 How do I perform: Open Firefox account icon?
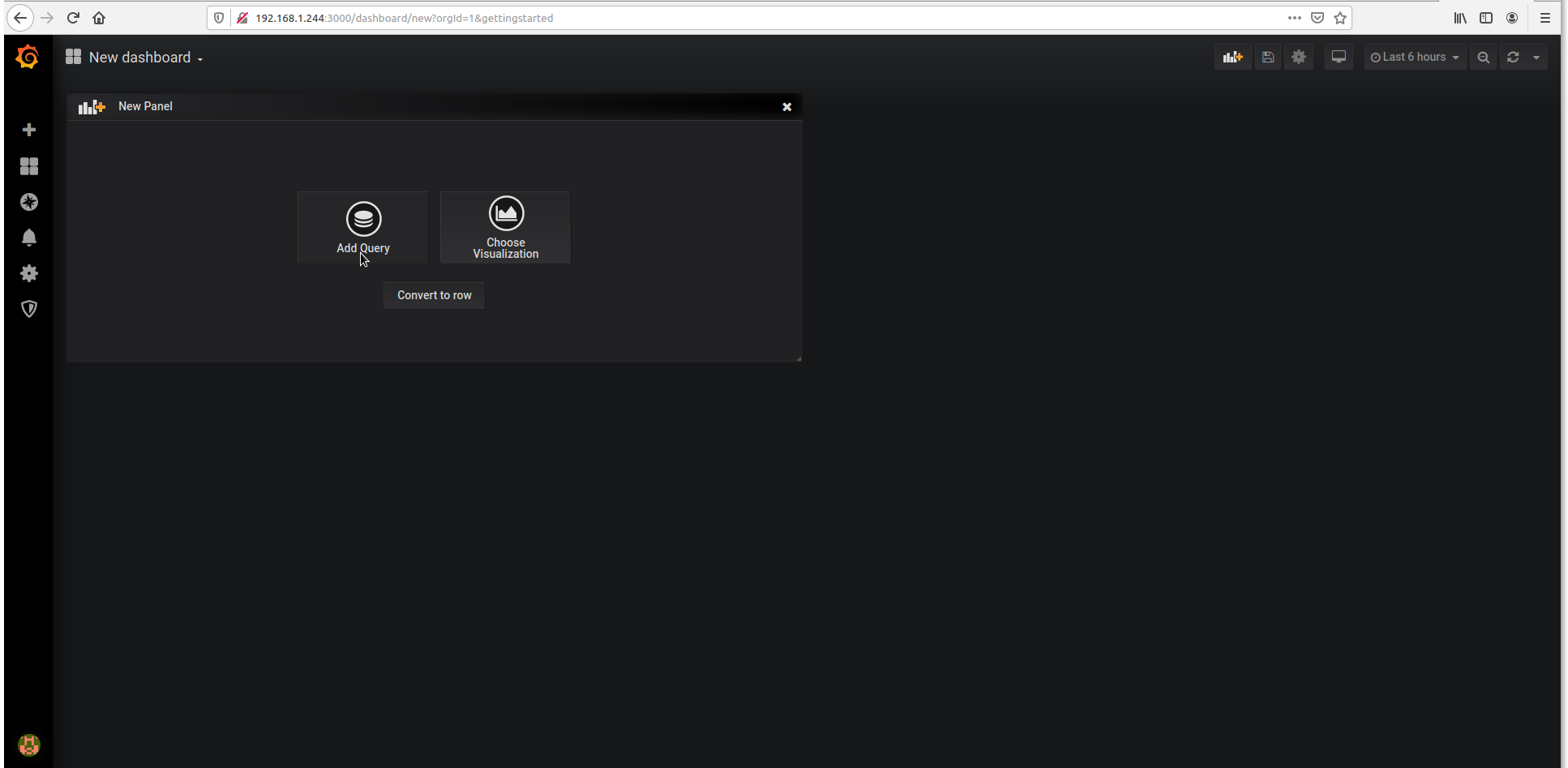click(x=1512, y=18)
